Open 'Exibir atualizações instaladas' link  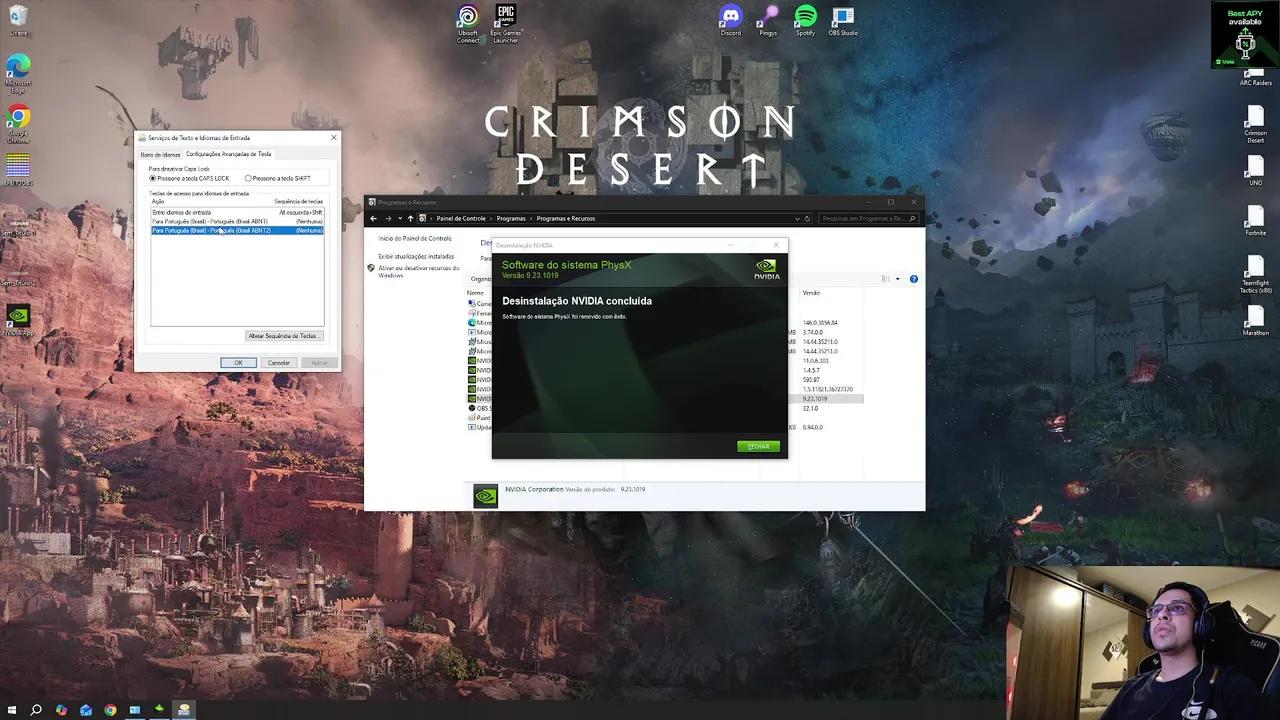pos(416,257)
